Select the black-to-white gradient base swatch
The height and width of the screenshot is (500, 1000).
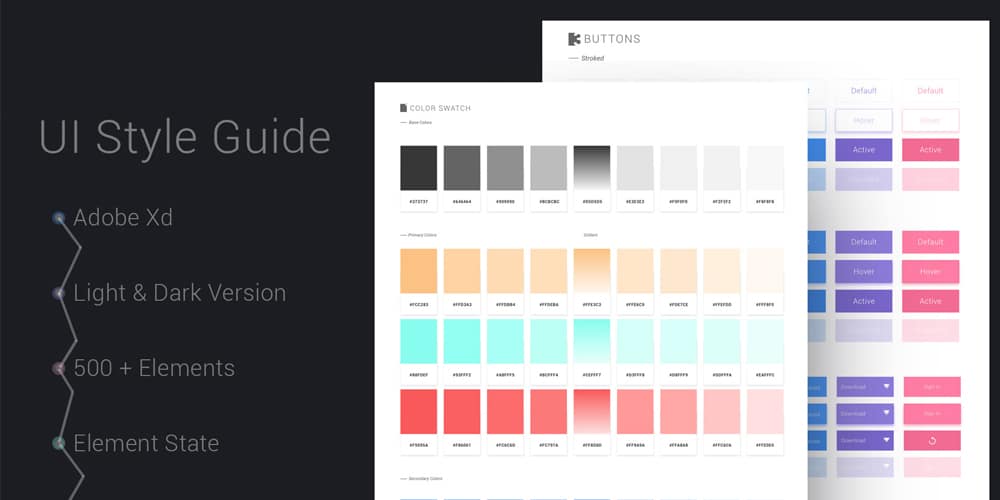(592, 168)
